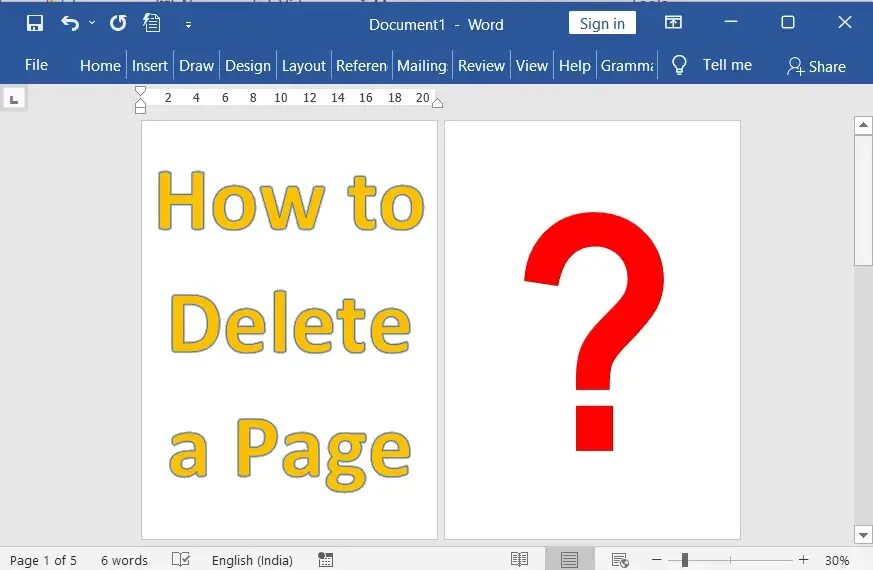The image size is (873, 570).
Task: Click the zoom out minus button
Action: (x=656, y=559)
